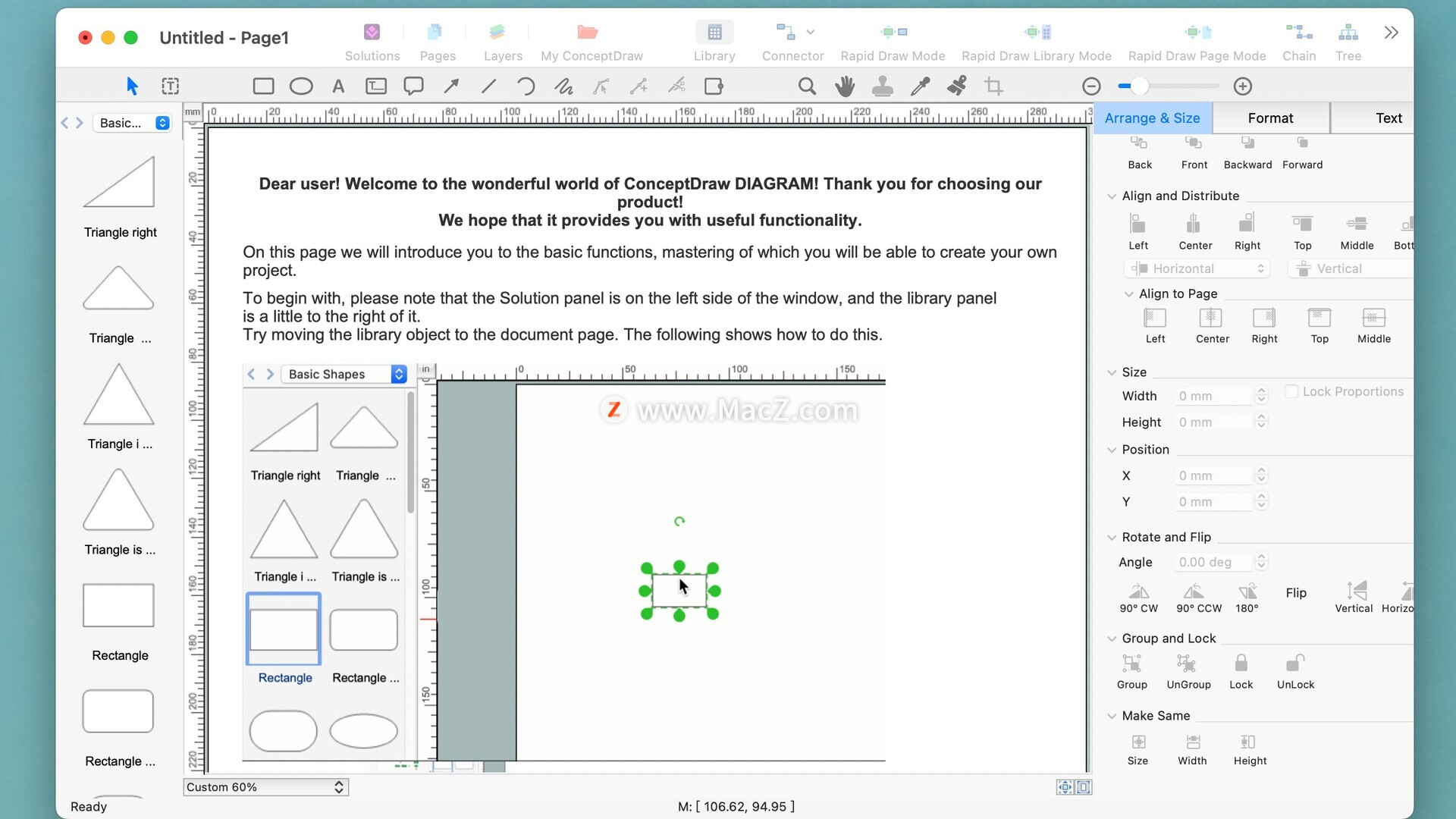The image size is (1456, 819).
Task: Open the Connector dropdown arrow
Action: point(811,32)
